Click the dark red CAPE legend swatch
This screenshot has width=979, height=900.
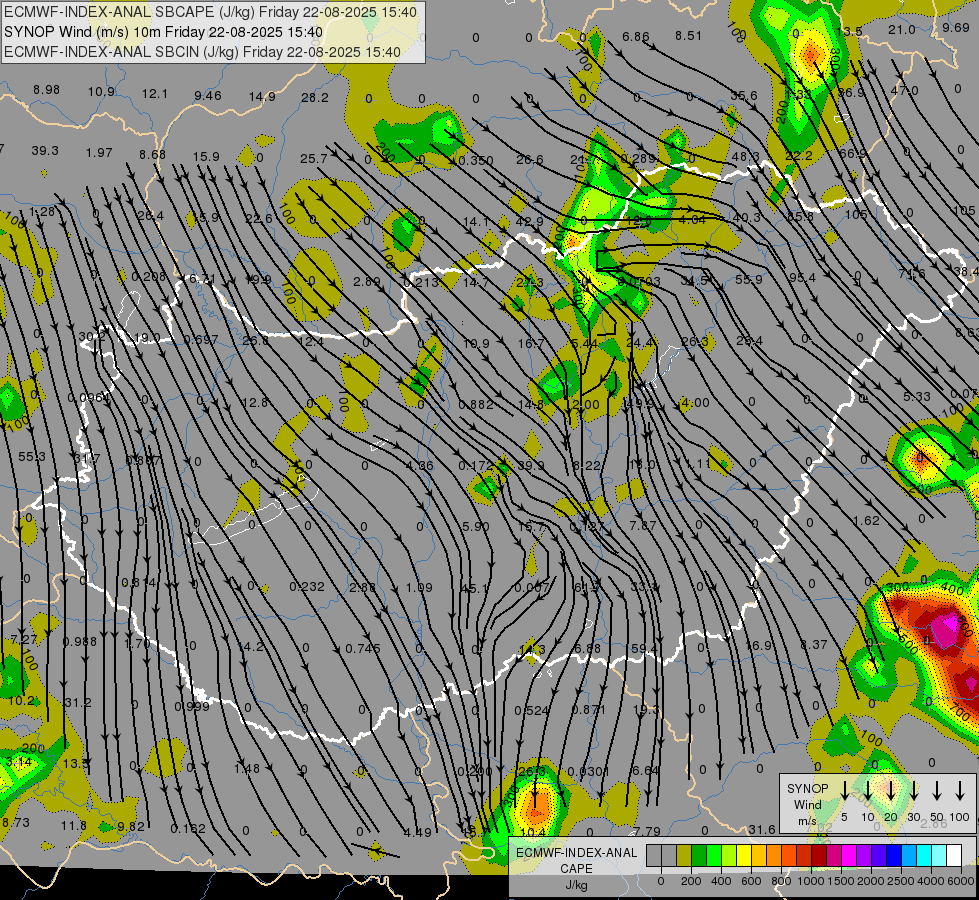click(819, 855)
